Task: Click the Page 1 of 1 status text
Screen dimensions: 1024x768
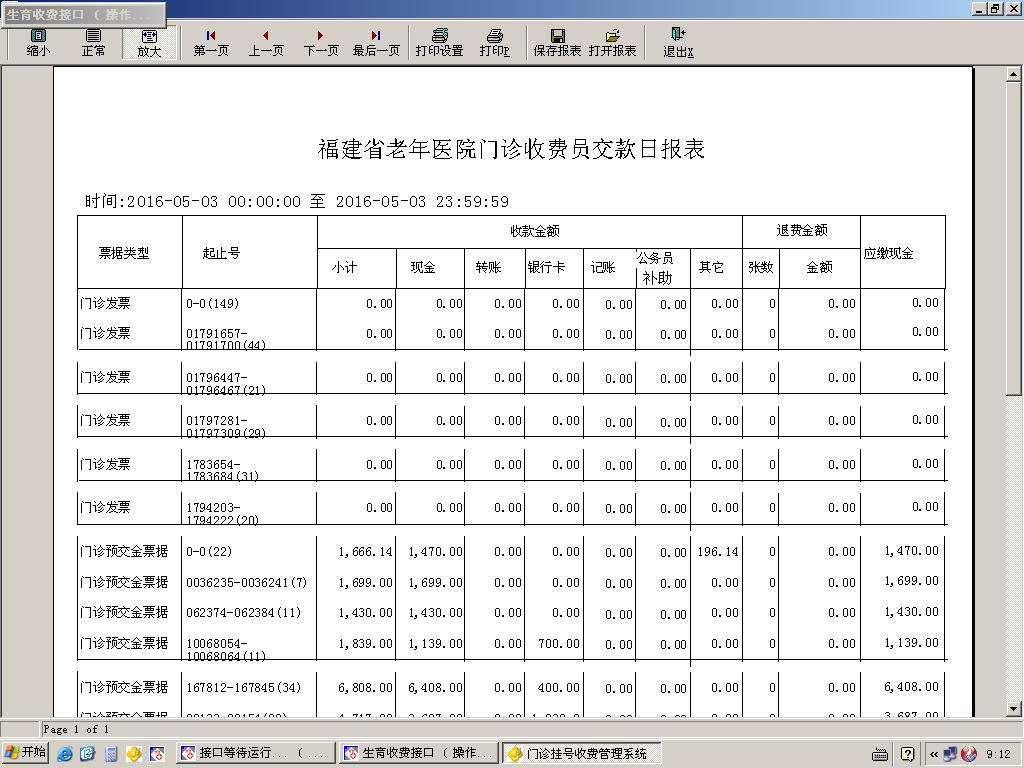Action: coord(76,729)
